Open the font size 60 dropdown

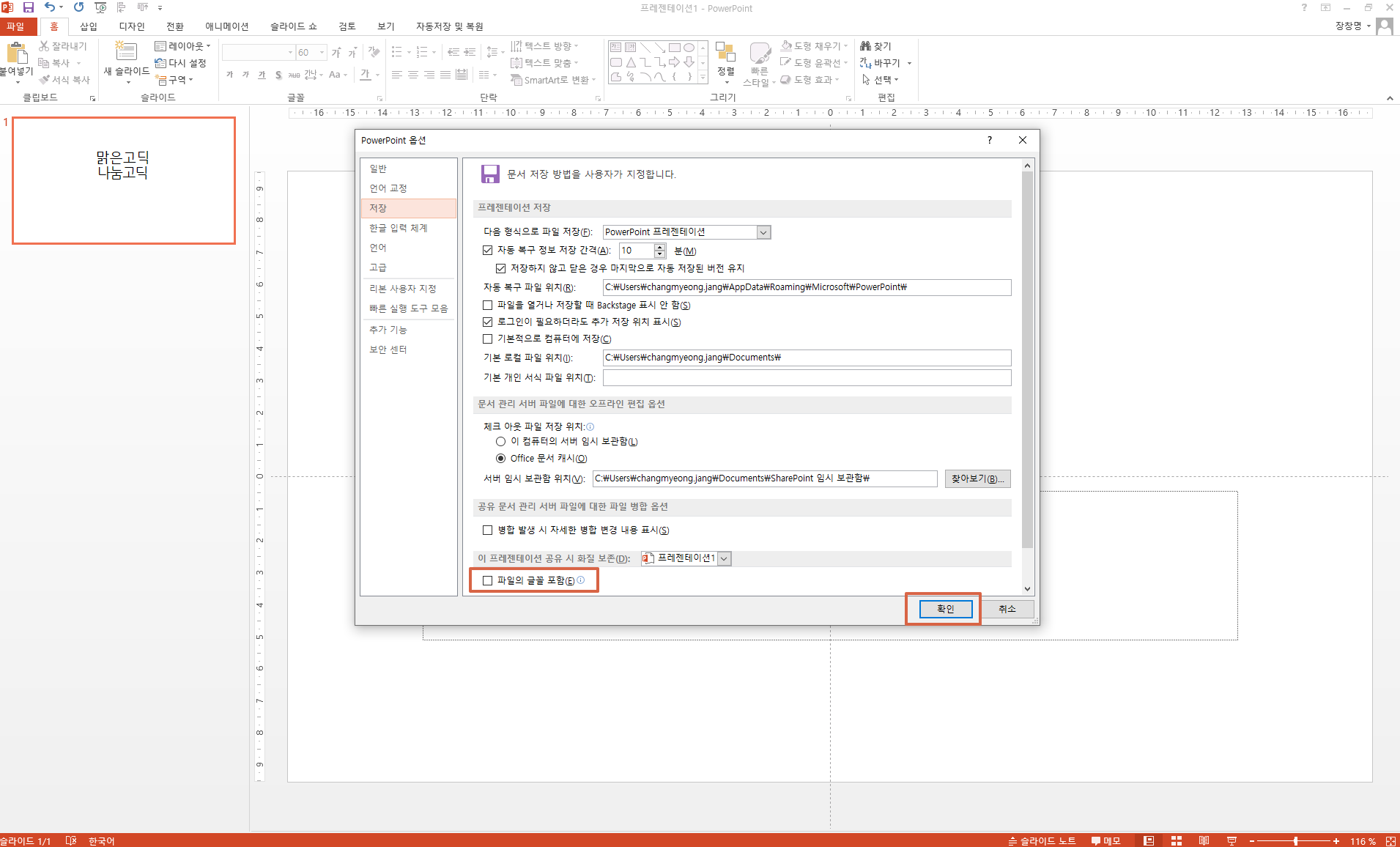pos(322,53)
